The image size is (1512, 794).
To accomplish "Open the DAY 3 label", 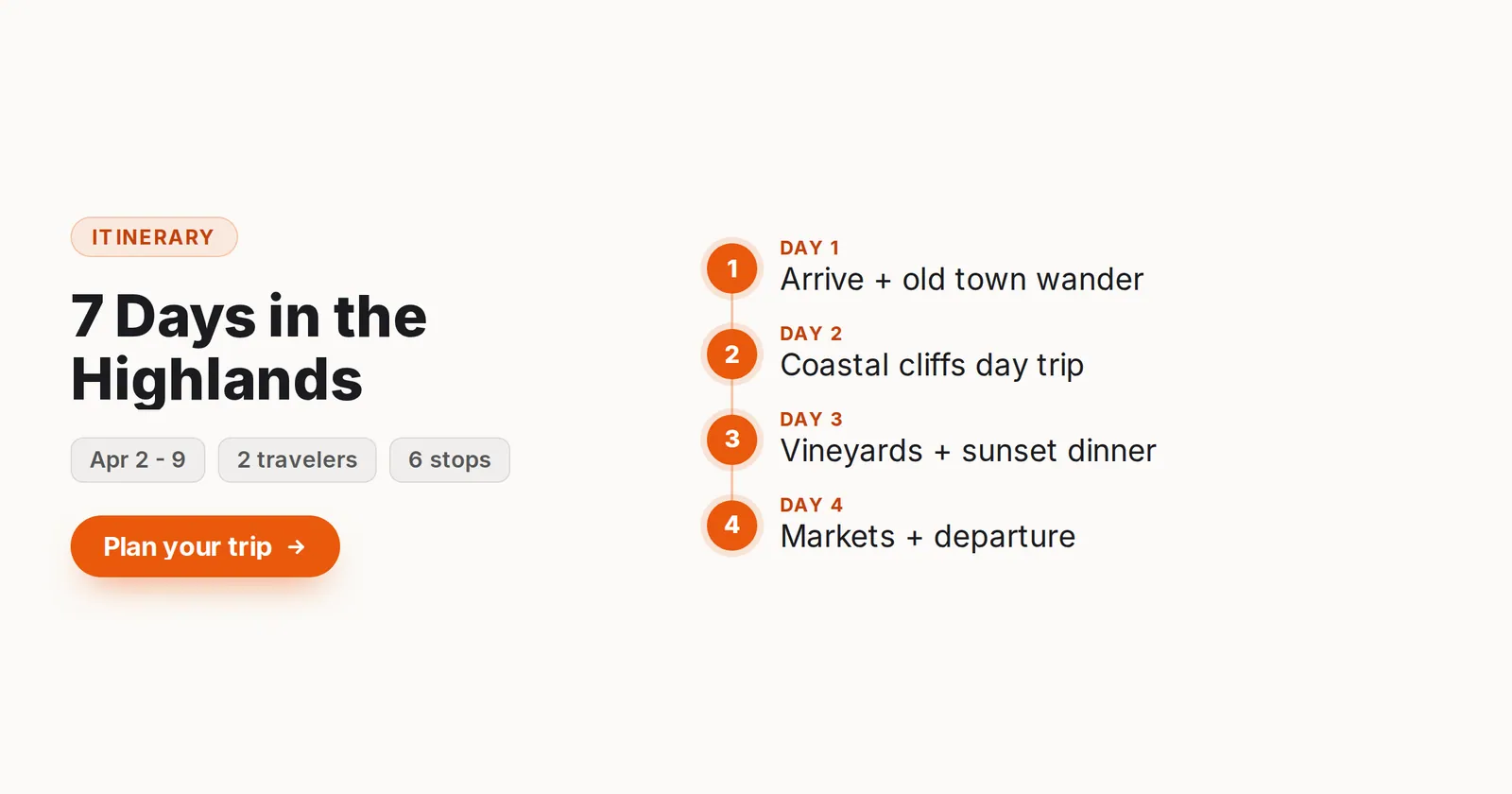I will pyautogui.click(x=811, y=419).
